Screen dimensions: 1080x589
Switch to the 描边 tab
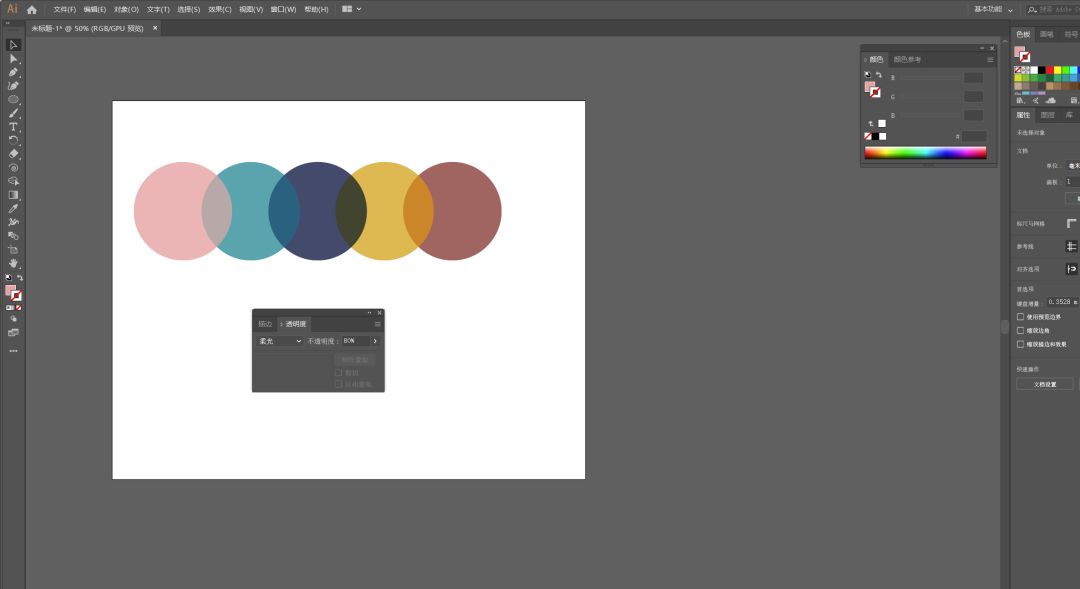click(265, 324)
